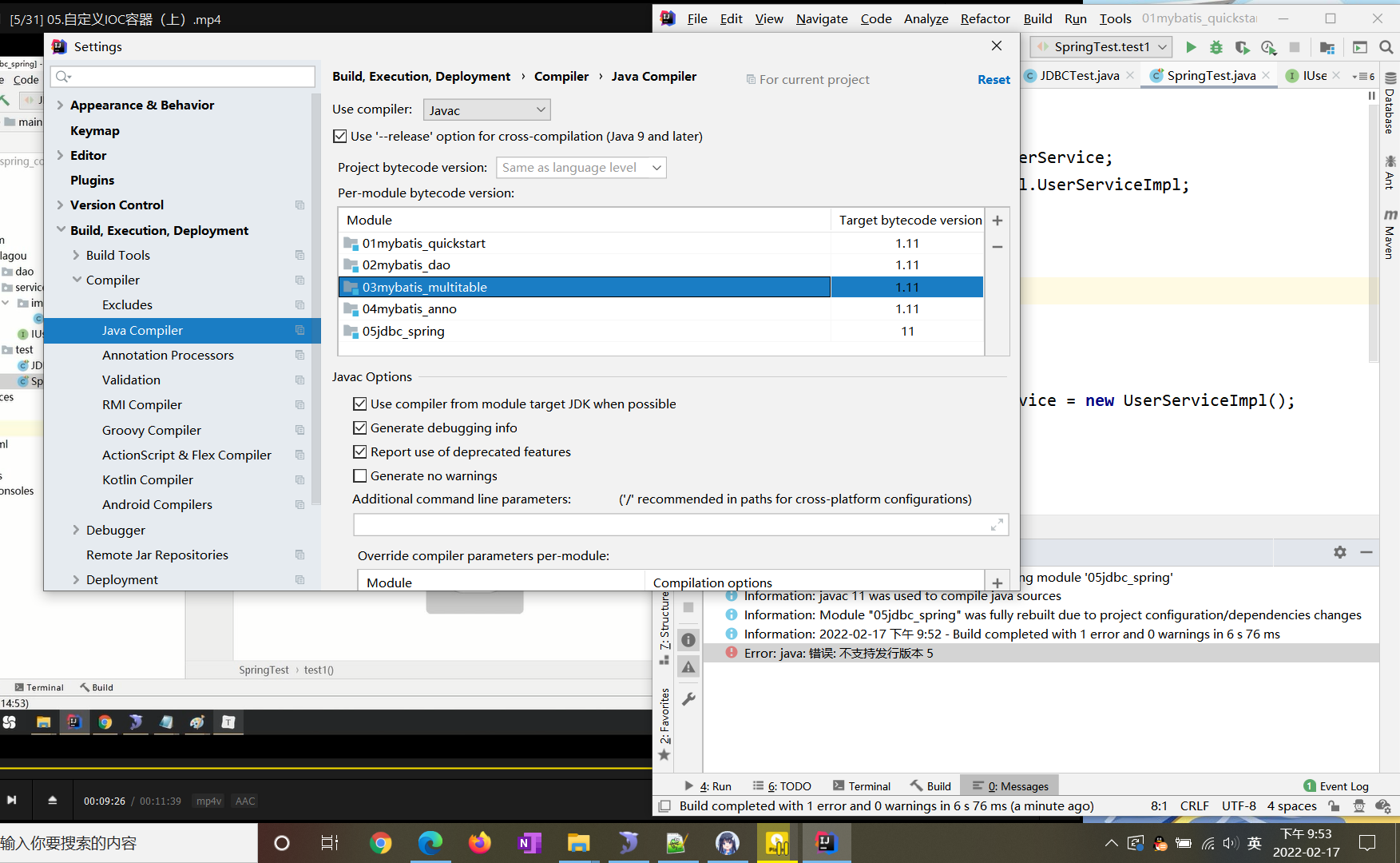Open 4: Run tool window button

tap(708, 786)
